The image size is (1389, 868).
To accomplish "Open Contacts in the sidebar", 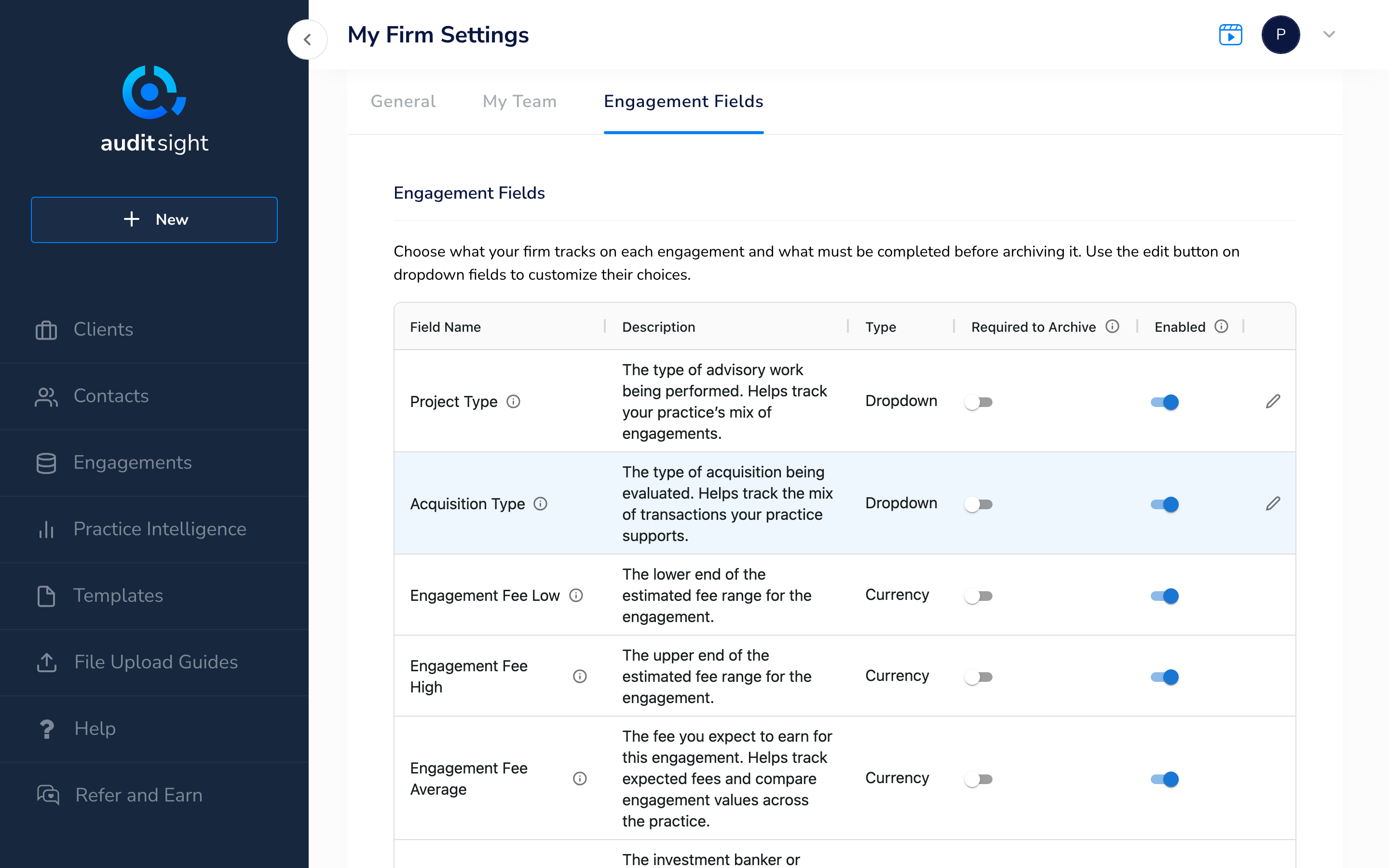I will pyautogui.click(x=154, y=396).
